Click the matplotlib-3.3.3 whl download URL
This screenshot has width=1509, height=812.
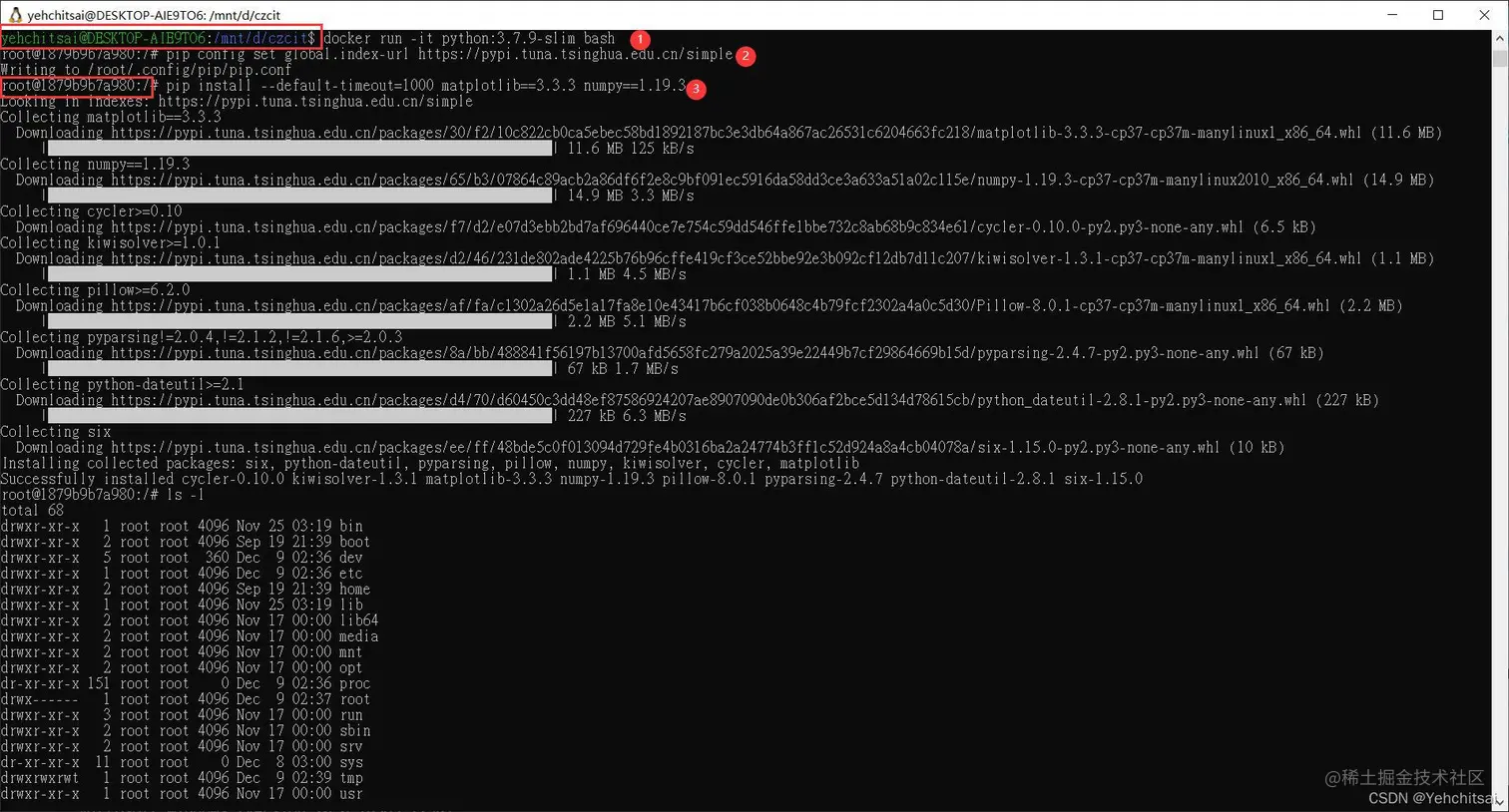(x=737, y=133)
